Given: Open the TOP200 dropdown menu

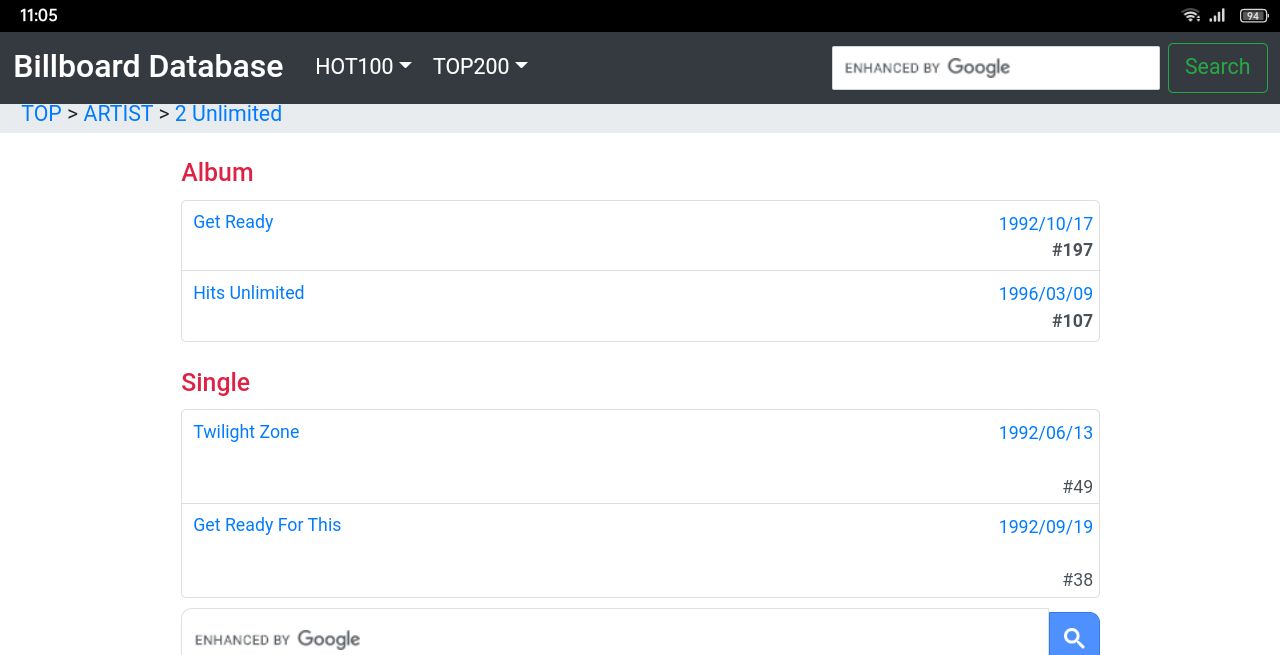Looking at the screenshot, I should click(480, 66).
